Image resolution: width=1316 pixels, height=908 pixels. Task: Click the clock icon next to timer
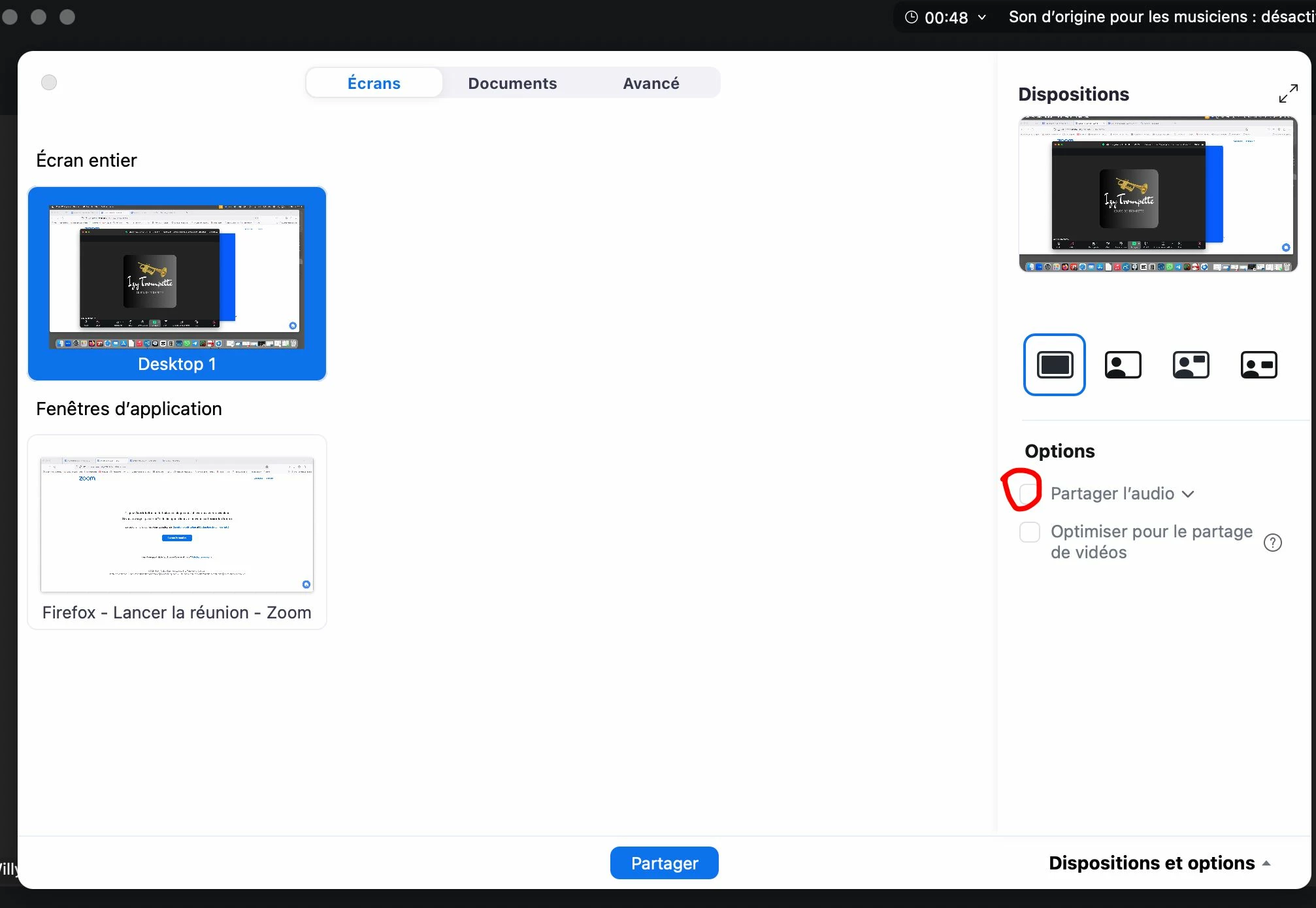pos(911,18)
